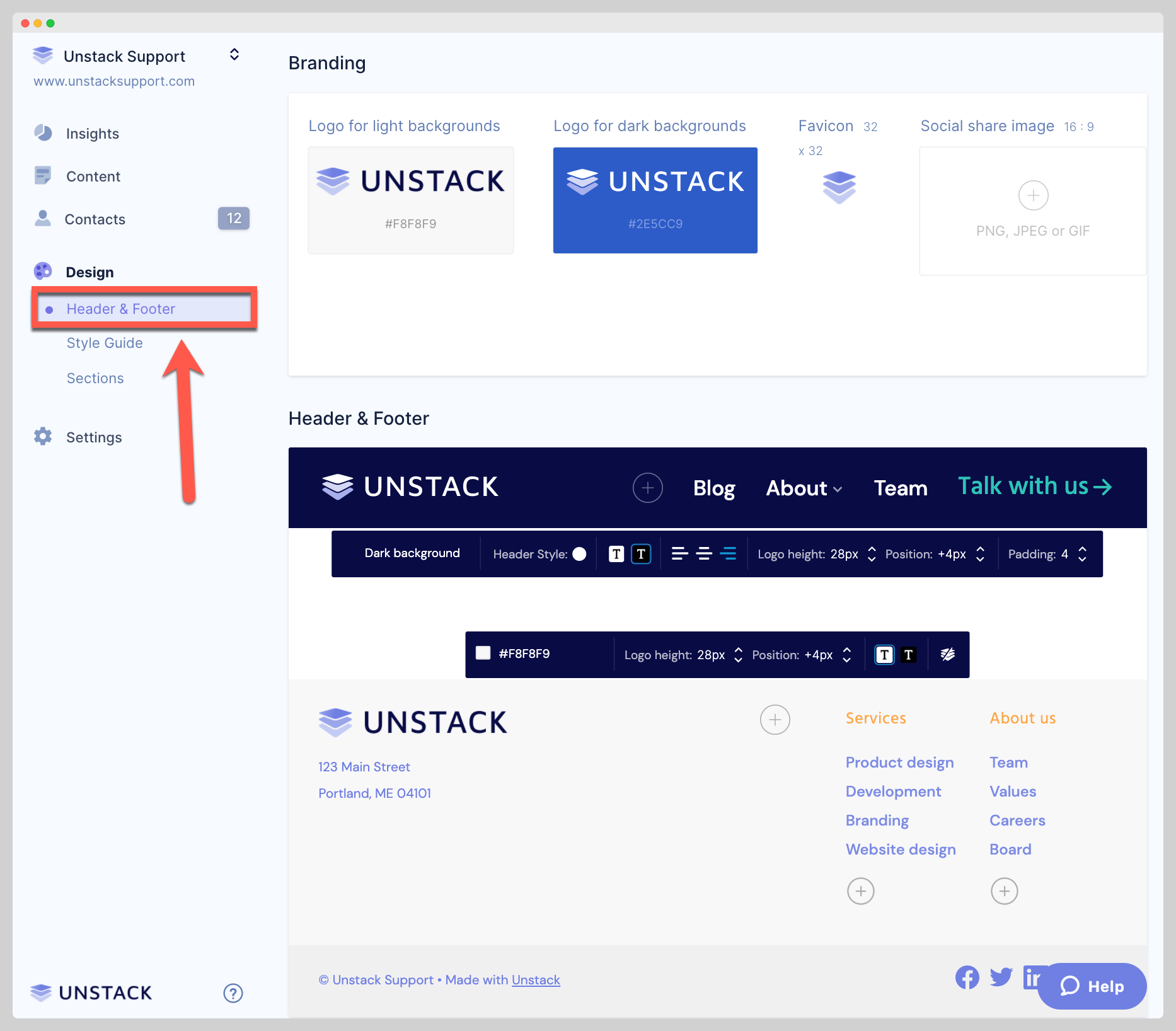Open the Unstack Support site switcher
Screen dimensions: 1176x1031
tap(234, 55)
